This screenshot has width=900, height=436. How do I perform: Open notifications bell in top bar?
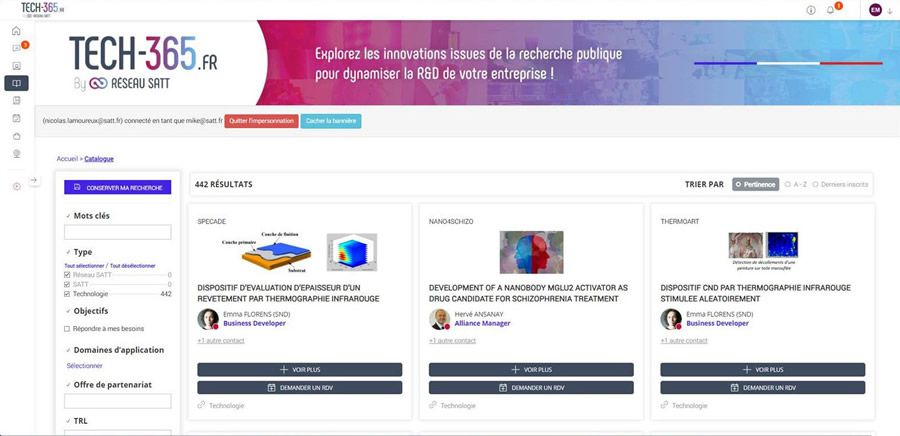831,10
